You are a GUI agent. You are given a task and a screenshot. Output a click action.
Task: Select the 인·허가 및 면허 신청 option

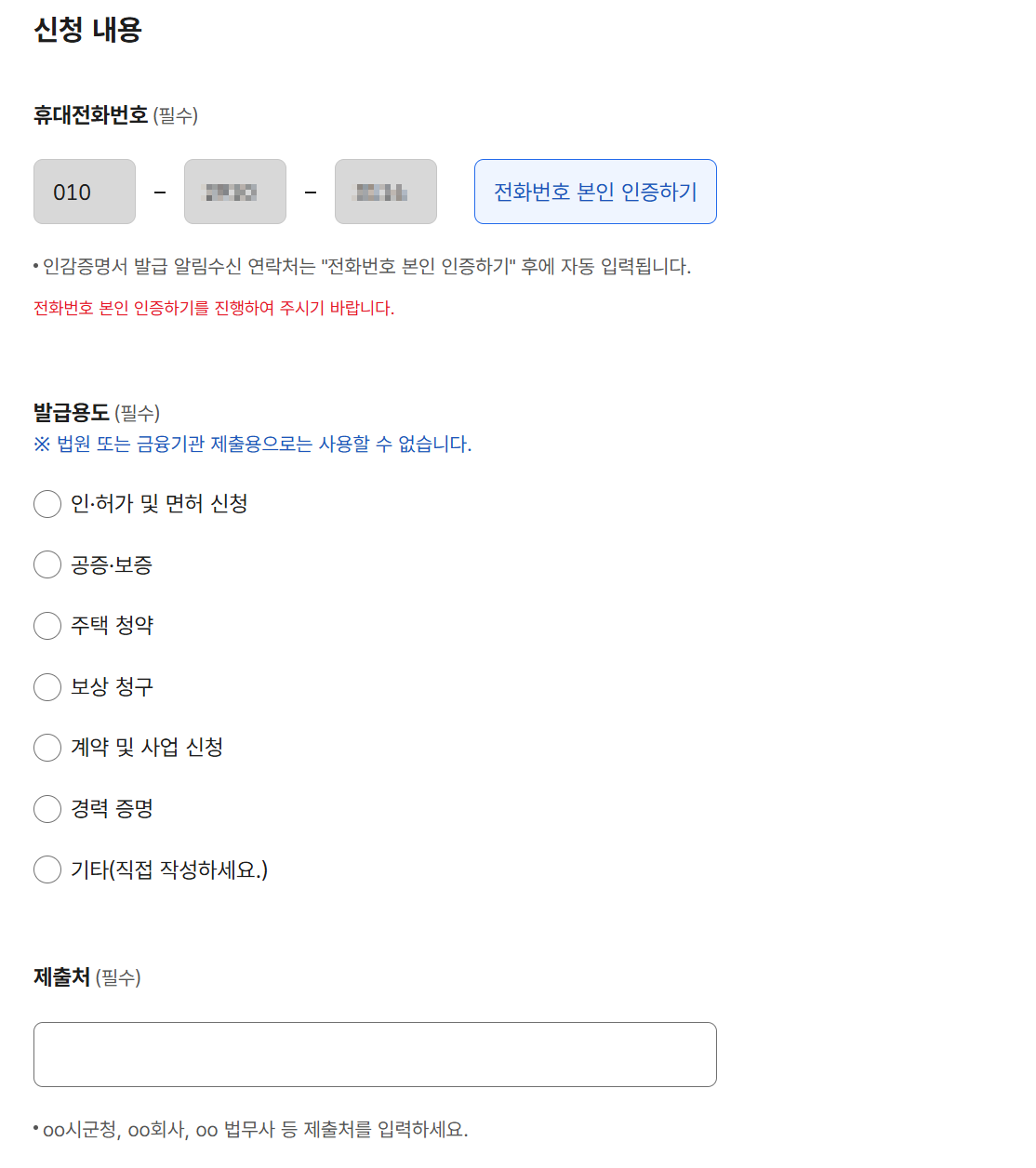click(x=47, y=504)
